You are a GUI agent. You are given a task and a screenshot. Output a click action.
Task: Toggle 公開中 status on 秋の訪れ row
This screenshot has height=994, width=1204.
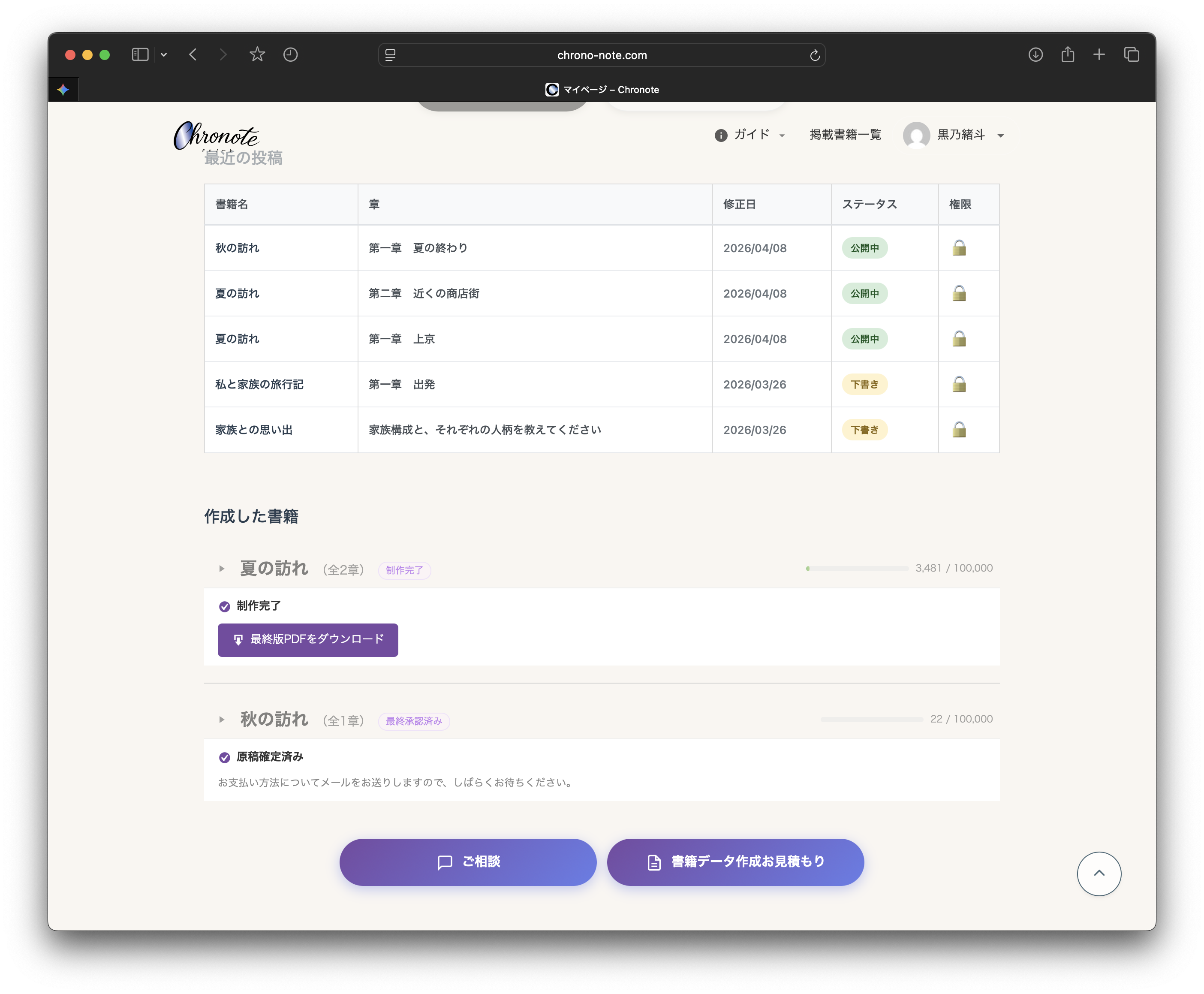coord(864,248)
